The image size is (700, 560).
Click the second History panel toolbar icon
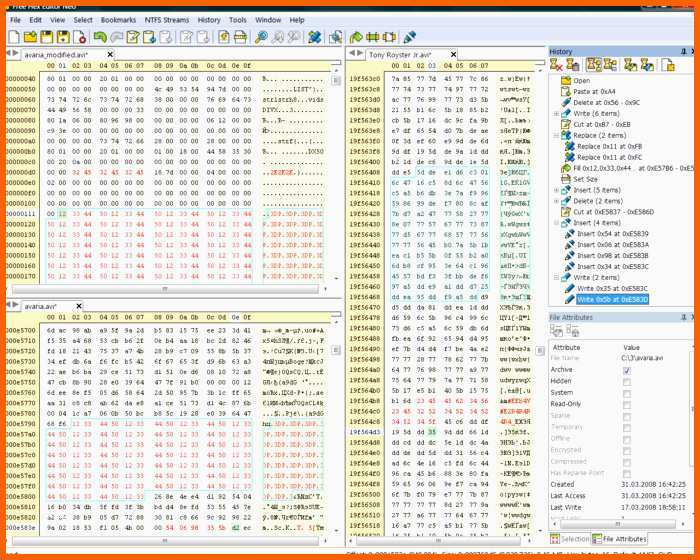click(572, 65)
